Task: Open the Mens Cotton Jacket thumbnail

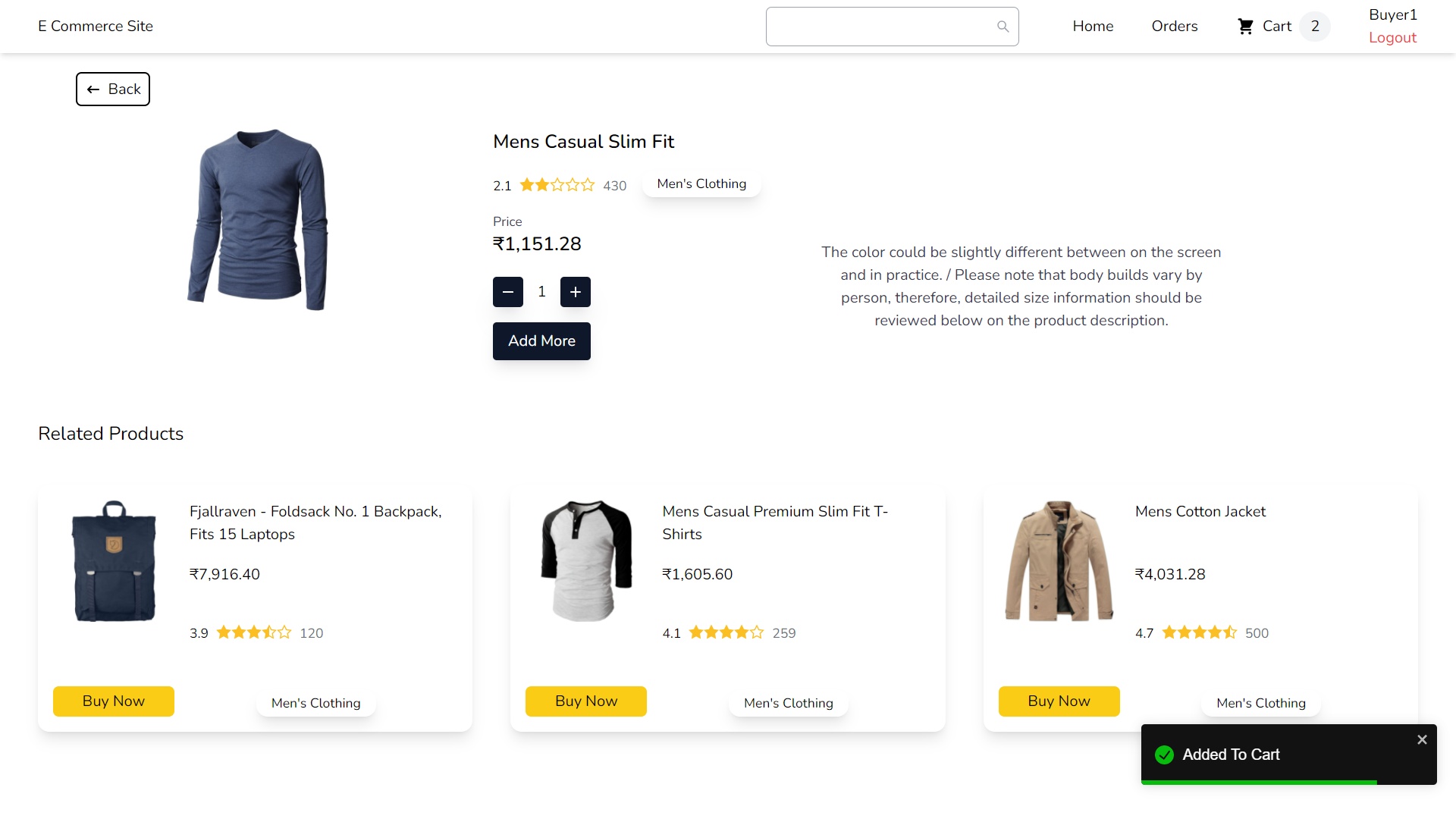Action: click(1059, 561)
